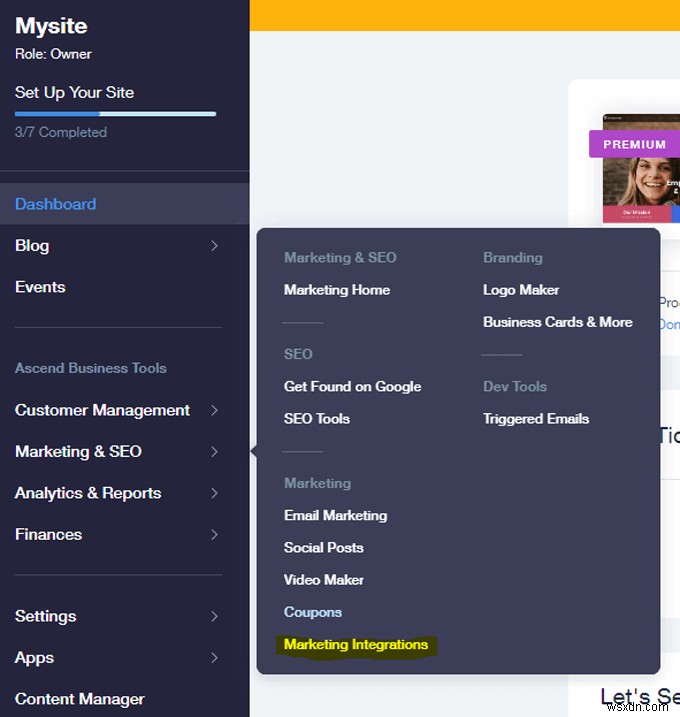
Task: Open Triggered Emails menu entry
Action: tap(536, 419)
